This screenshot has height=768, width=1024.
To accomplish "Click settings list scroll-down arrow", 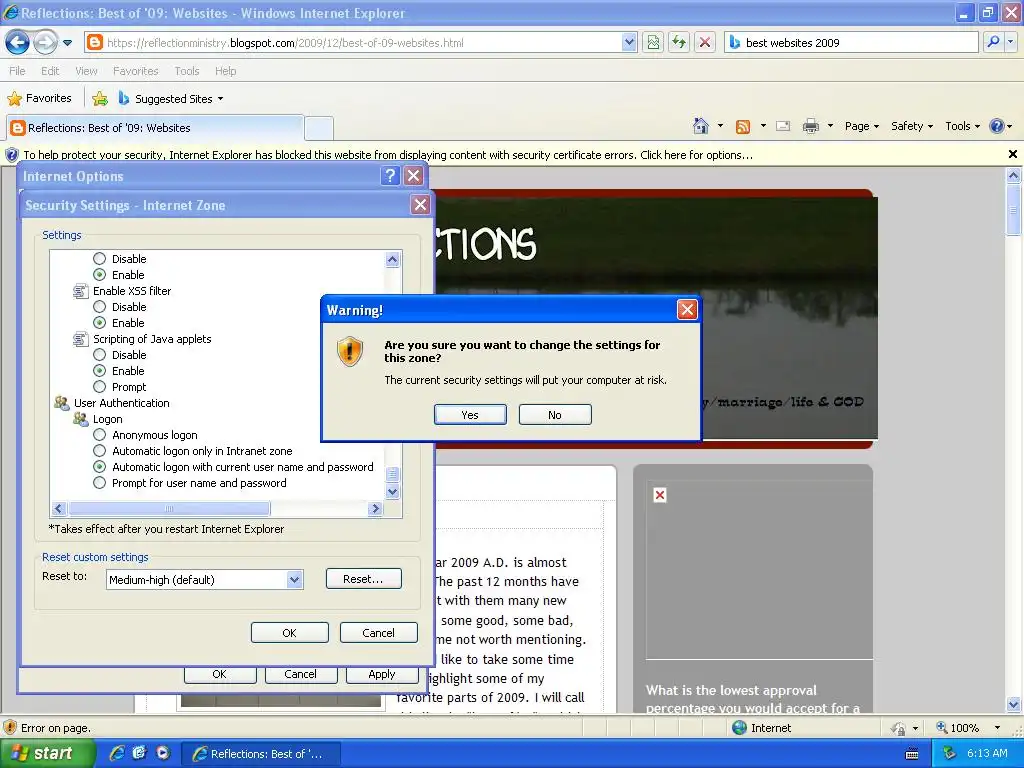I will coord(392,492).
